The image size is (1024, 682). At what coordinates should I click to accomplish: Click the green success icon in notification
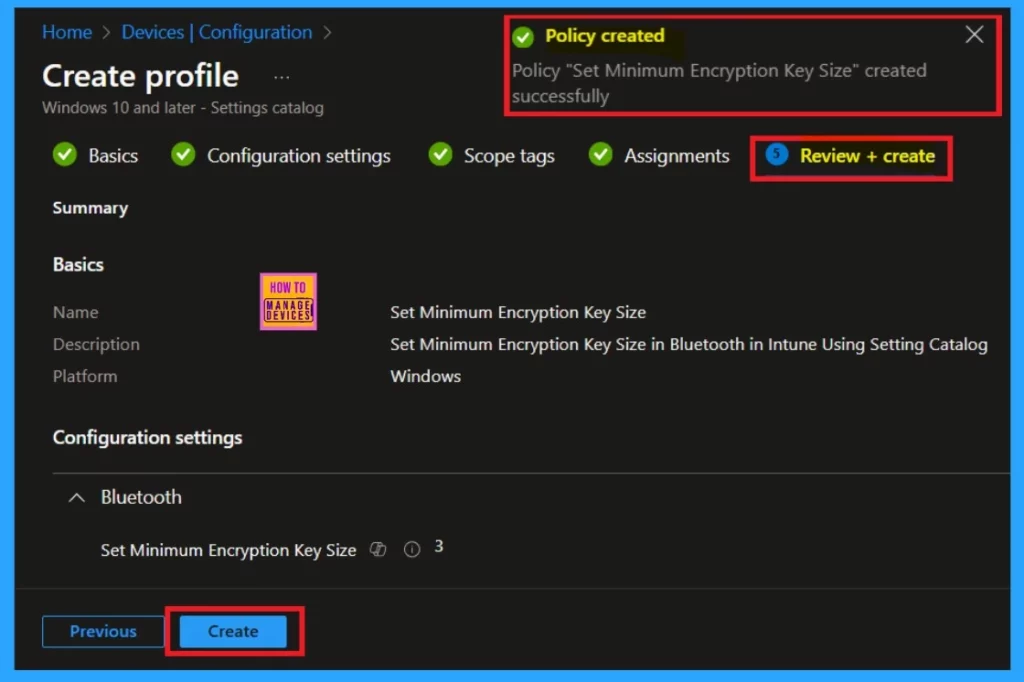tap(522, 37)
